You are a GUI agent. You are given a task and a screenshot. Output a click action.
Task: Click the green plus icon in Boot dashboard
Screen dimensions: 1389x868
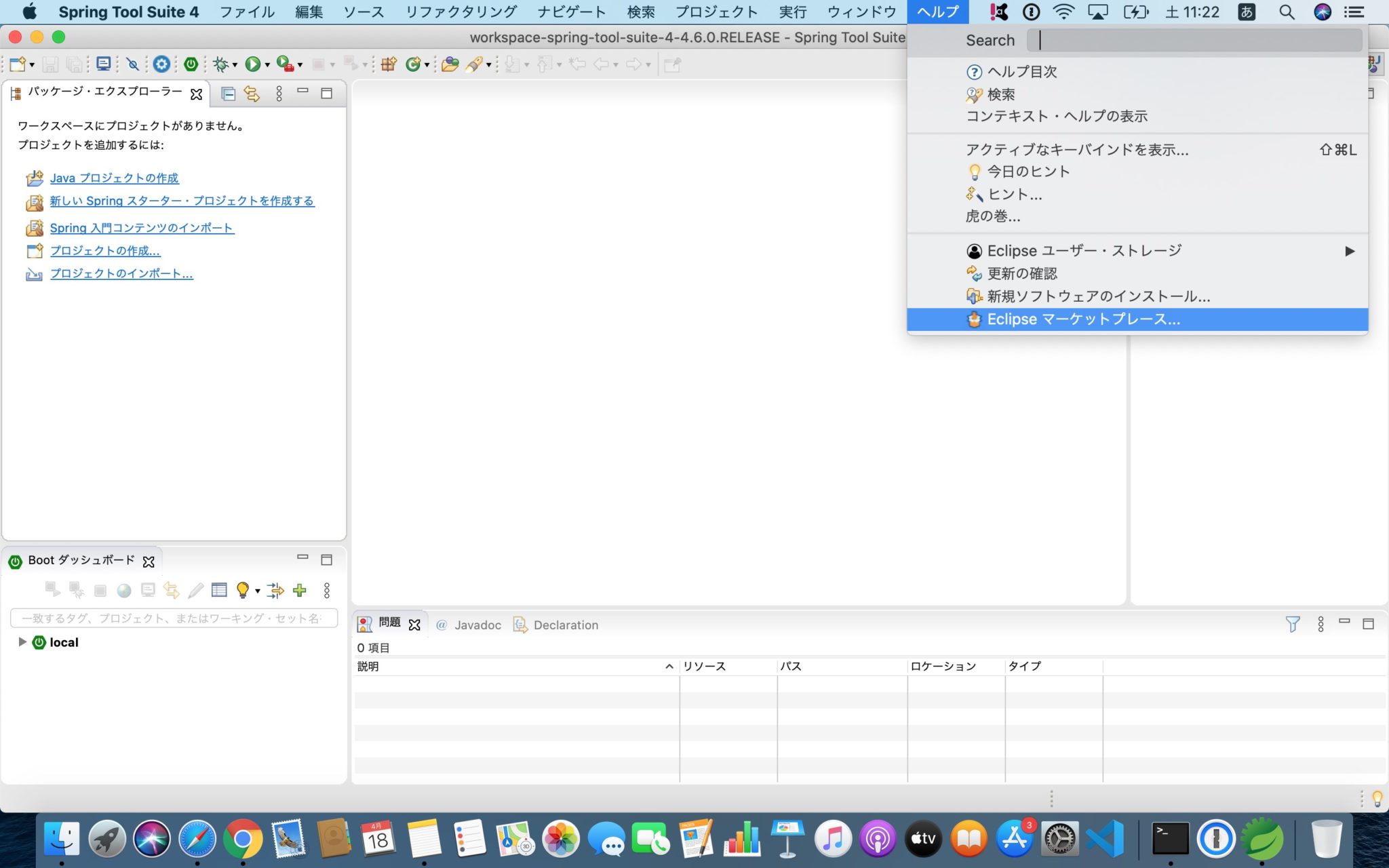pyautogui.click(x=300, y=590)
